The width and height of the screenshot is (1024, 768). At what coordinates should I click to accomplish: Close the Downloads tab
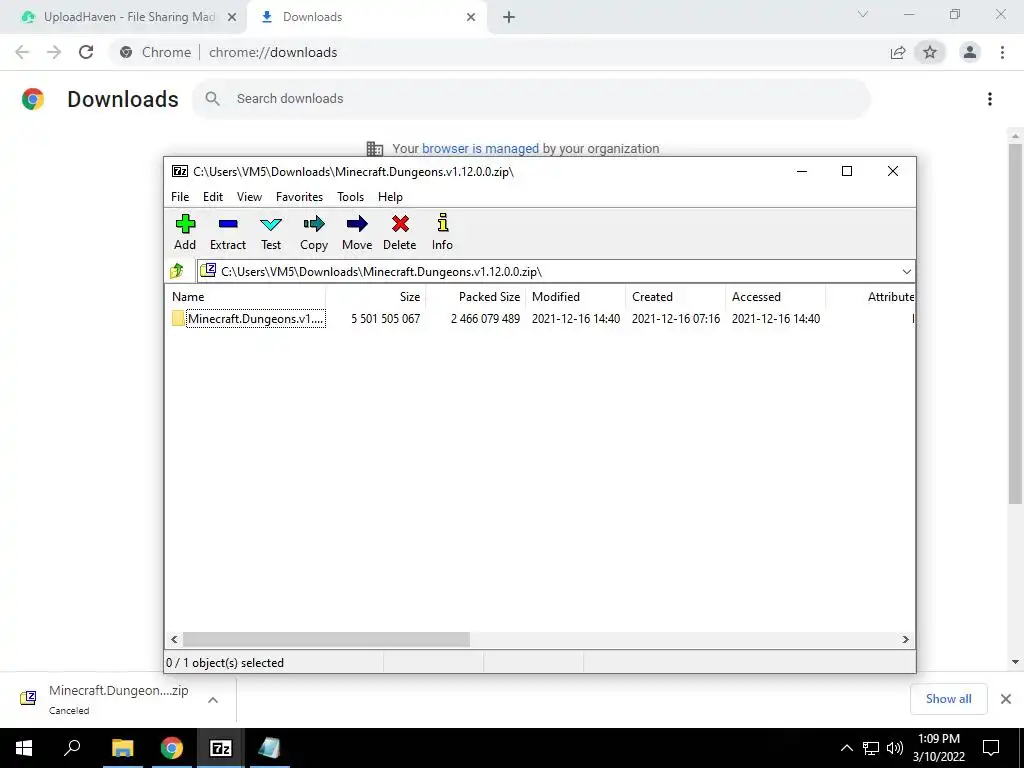pos(471,17)
